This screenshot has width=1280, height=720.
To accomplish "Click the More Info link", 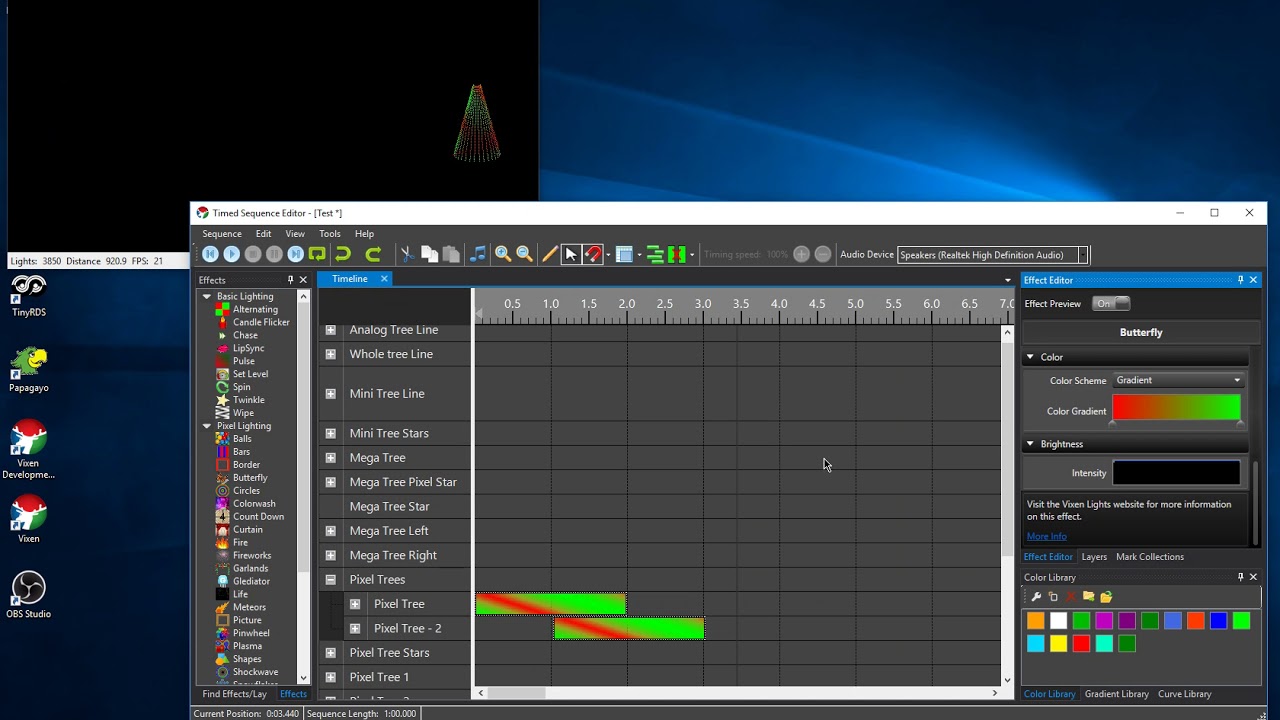I will pyautogui.click(x=1046, y=536).
